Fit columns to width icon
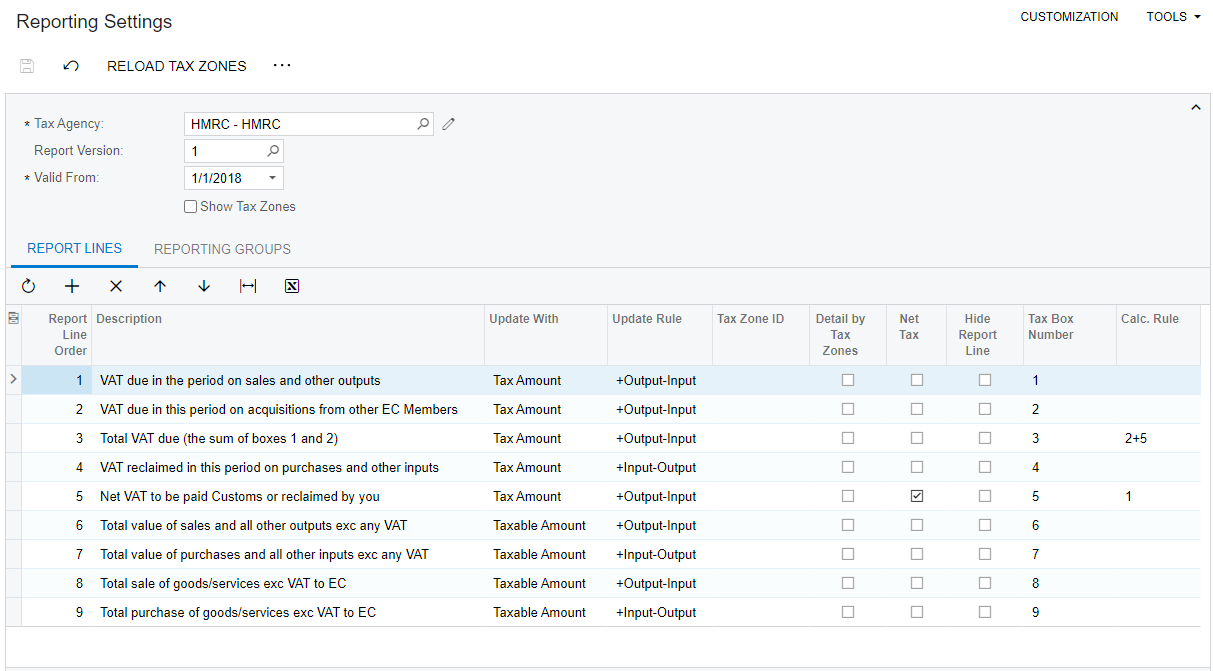Image resolution: width=1213 pixels, height=671 pixels. [x=248, y=286]
